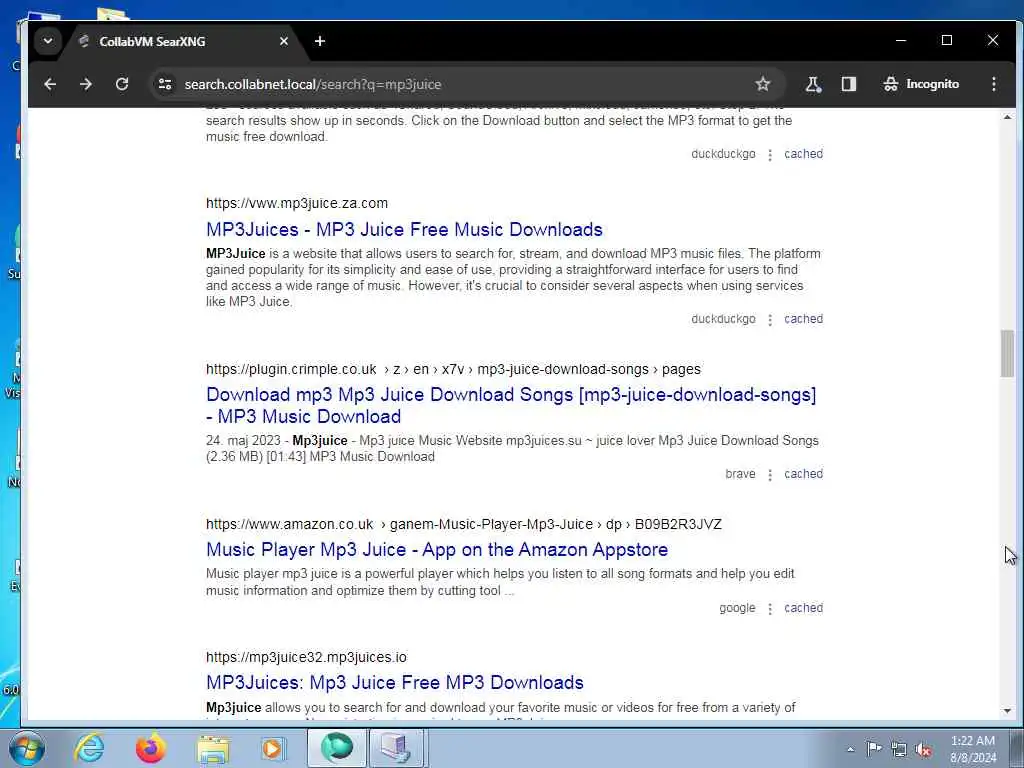The width and height of the screenshot is (1024, 768).
Task: Click the duckduckgo label under mp3juice.za.com result
Action: (723, 319)
